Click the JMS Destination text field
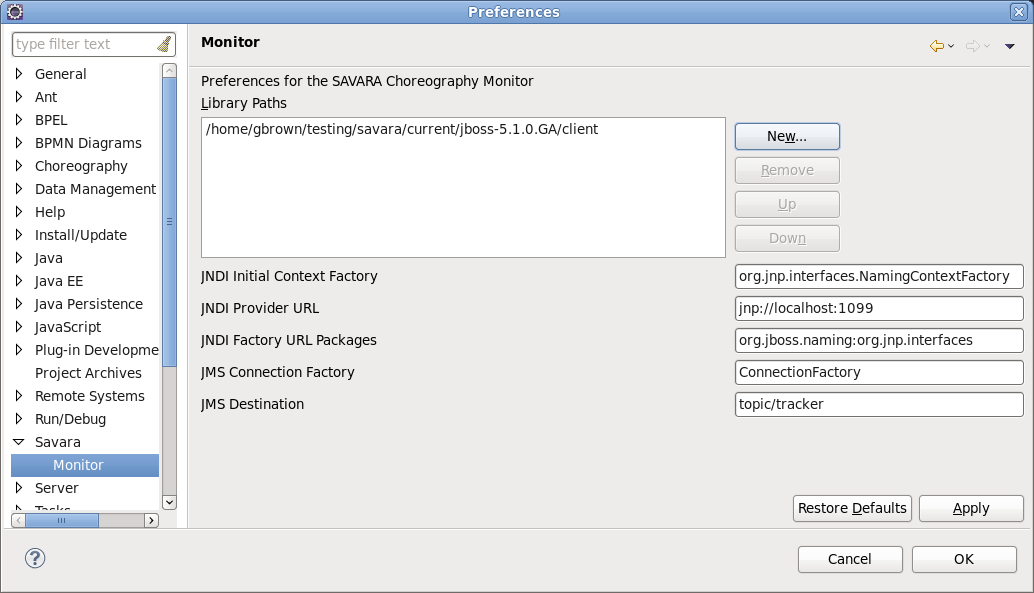The image size is (1034, 593). click(879, 404)
